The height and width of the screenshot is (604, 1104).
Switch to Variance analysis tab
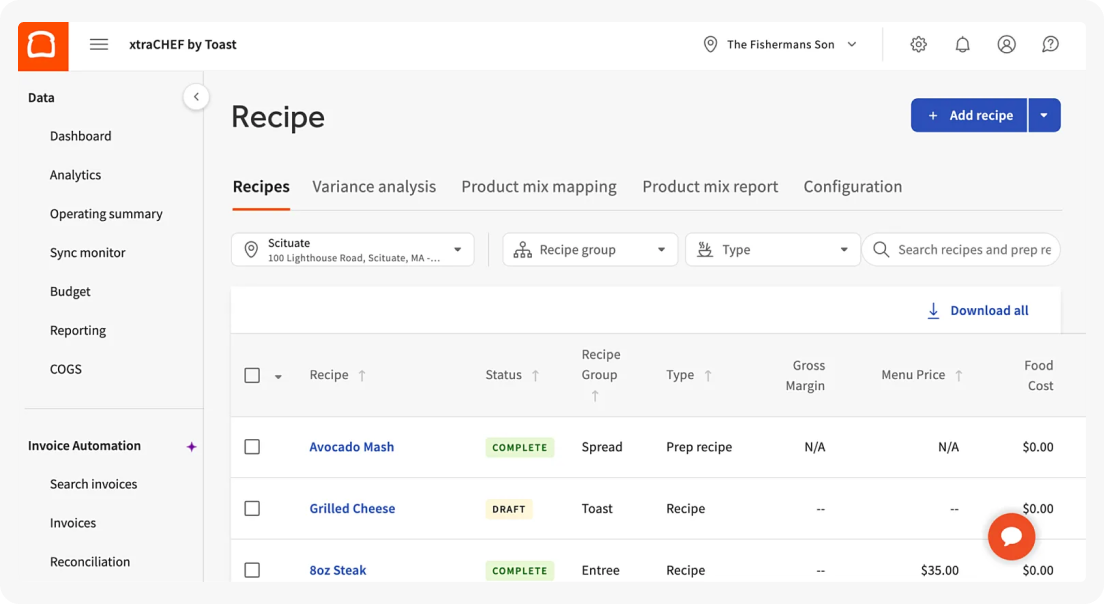pos(374,187)
